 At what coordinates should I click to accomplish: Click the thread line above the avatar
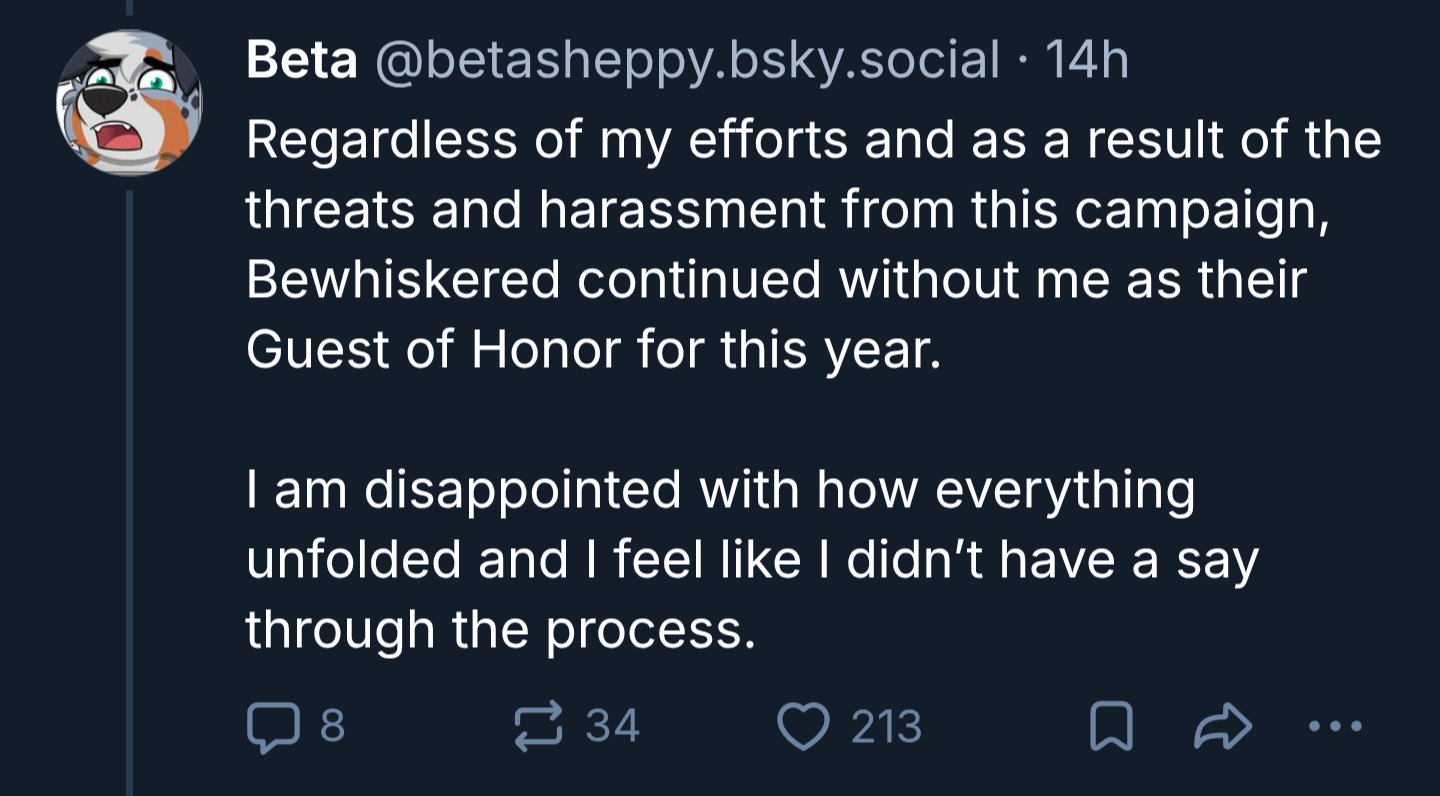tap(129, 6)
